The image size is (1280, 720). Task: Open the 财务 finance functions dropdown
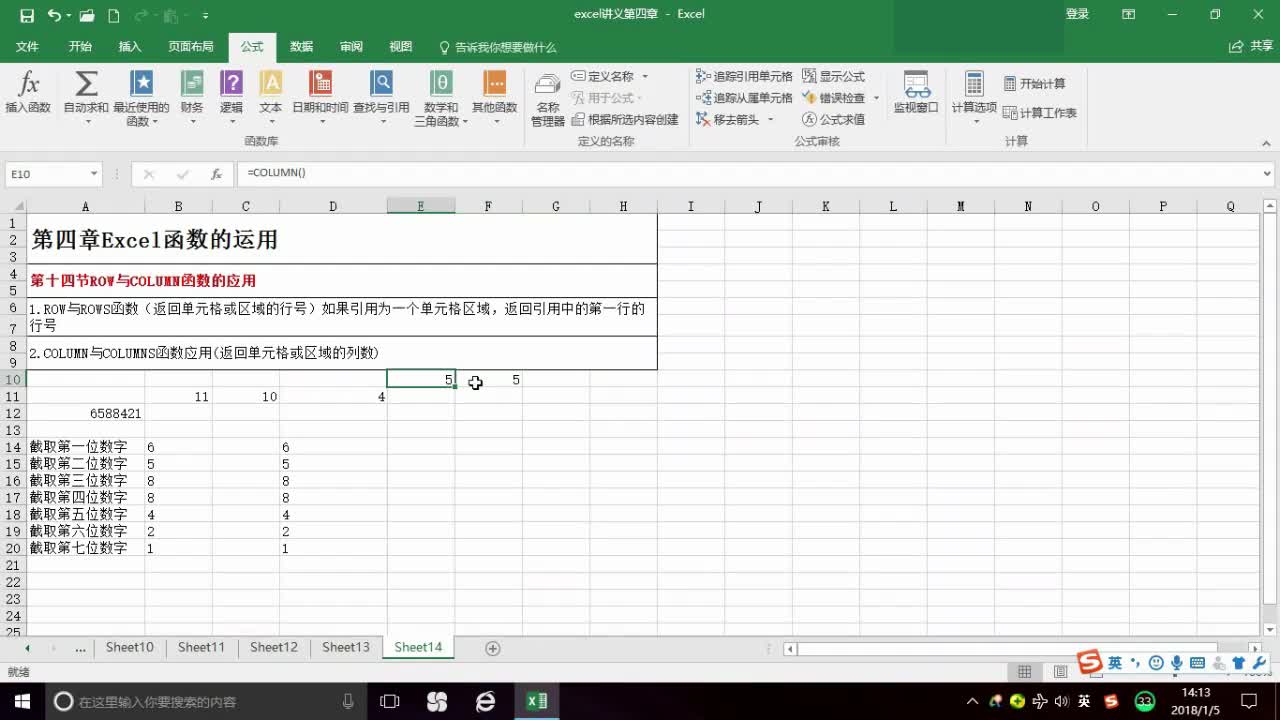pyautogui.click(x=193, y=97)
